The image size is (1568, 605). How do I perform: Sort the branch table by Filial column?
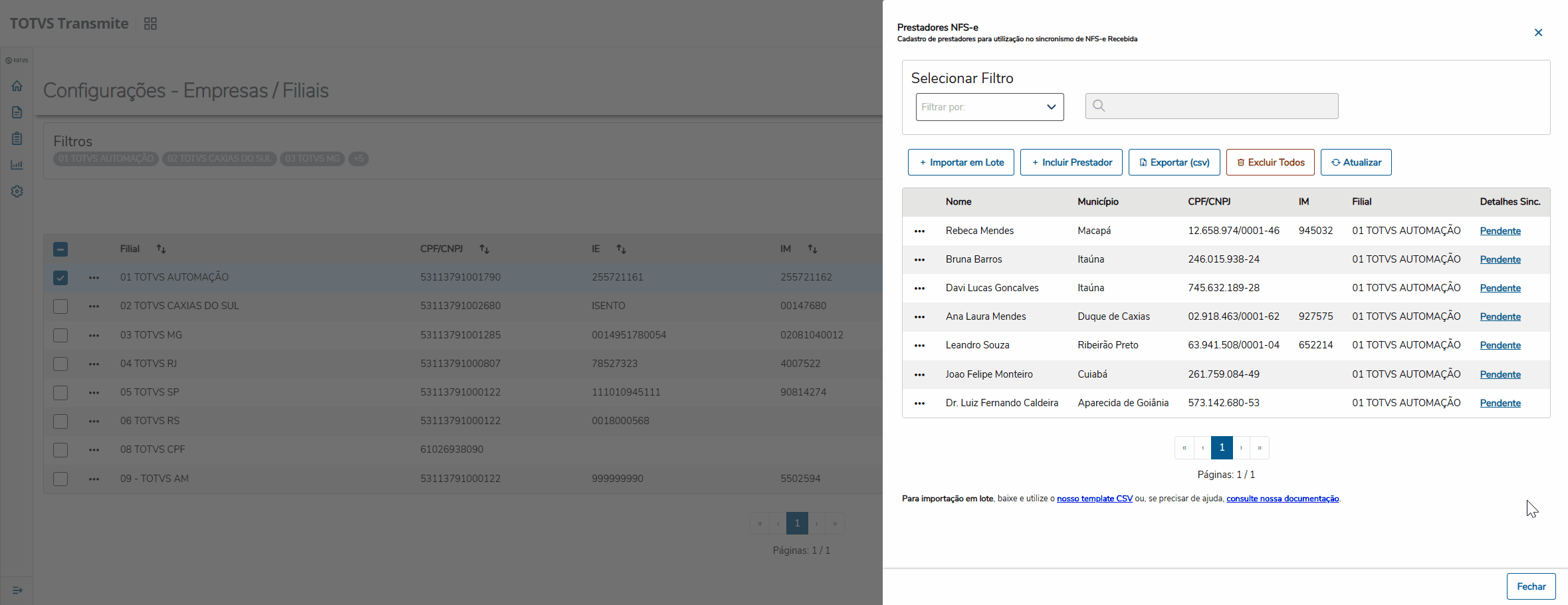click(x=161, y=249)
